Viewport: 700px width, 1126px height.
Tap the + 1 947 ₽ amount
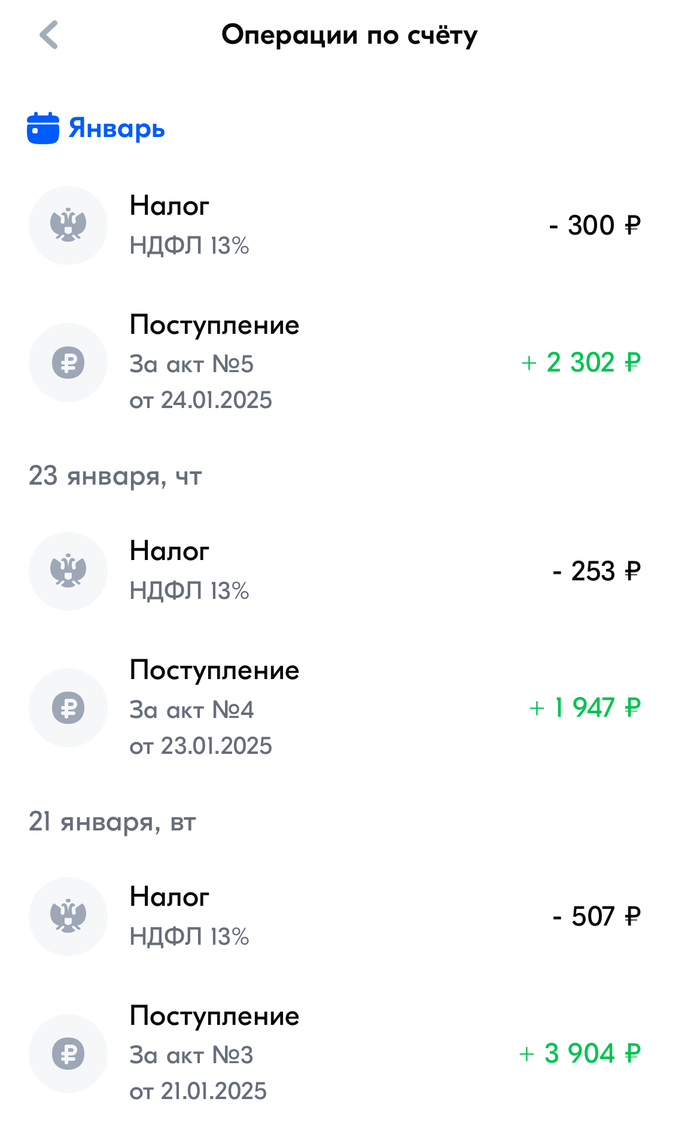click(x=584, y=708)
